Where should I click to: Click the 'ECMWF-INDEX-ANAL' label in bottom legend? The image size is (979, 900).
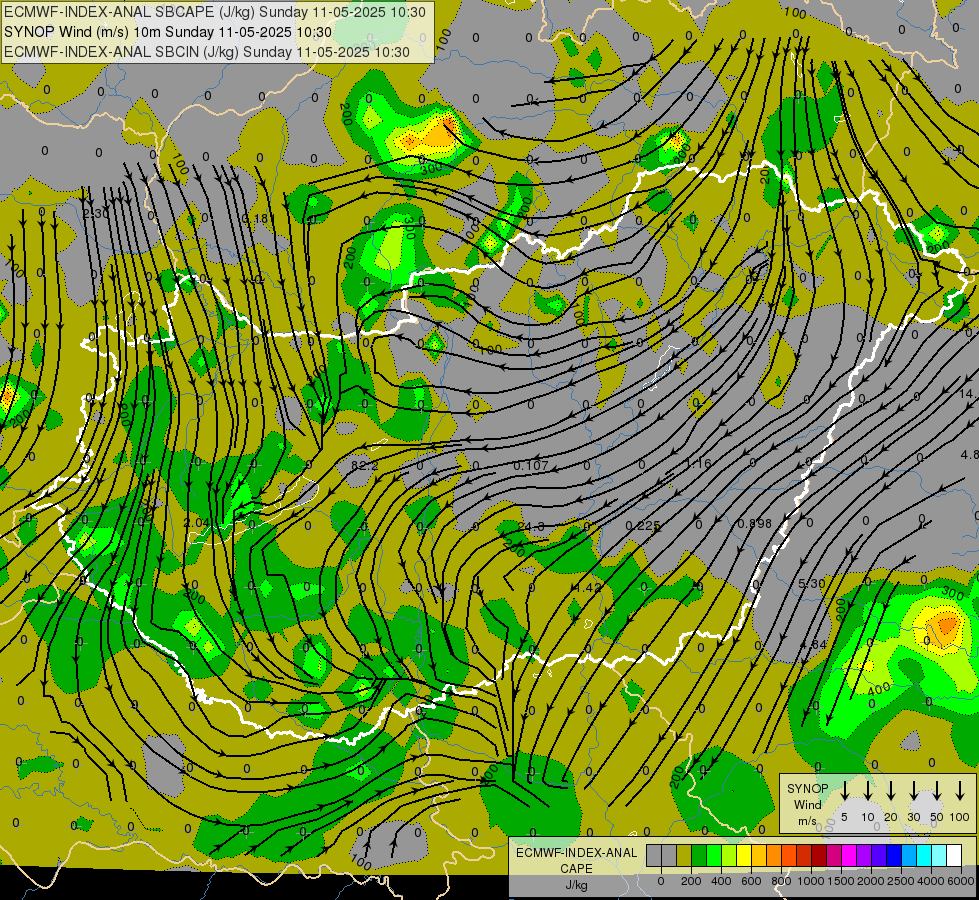(x=576, y=853)
